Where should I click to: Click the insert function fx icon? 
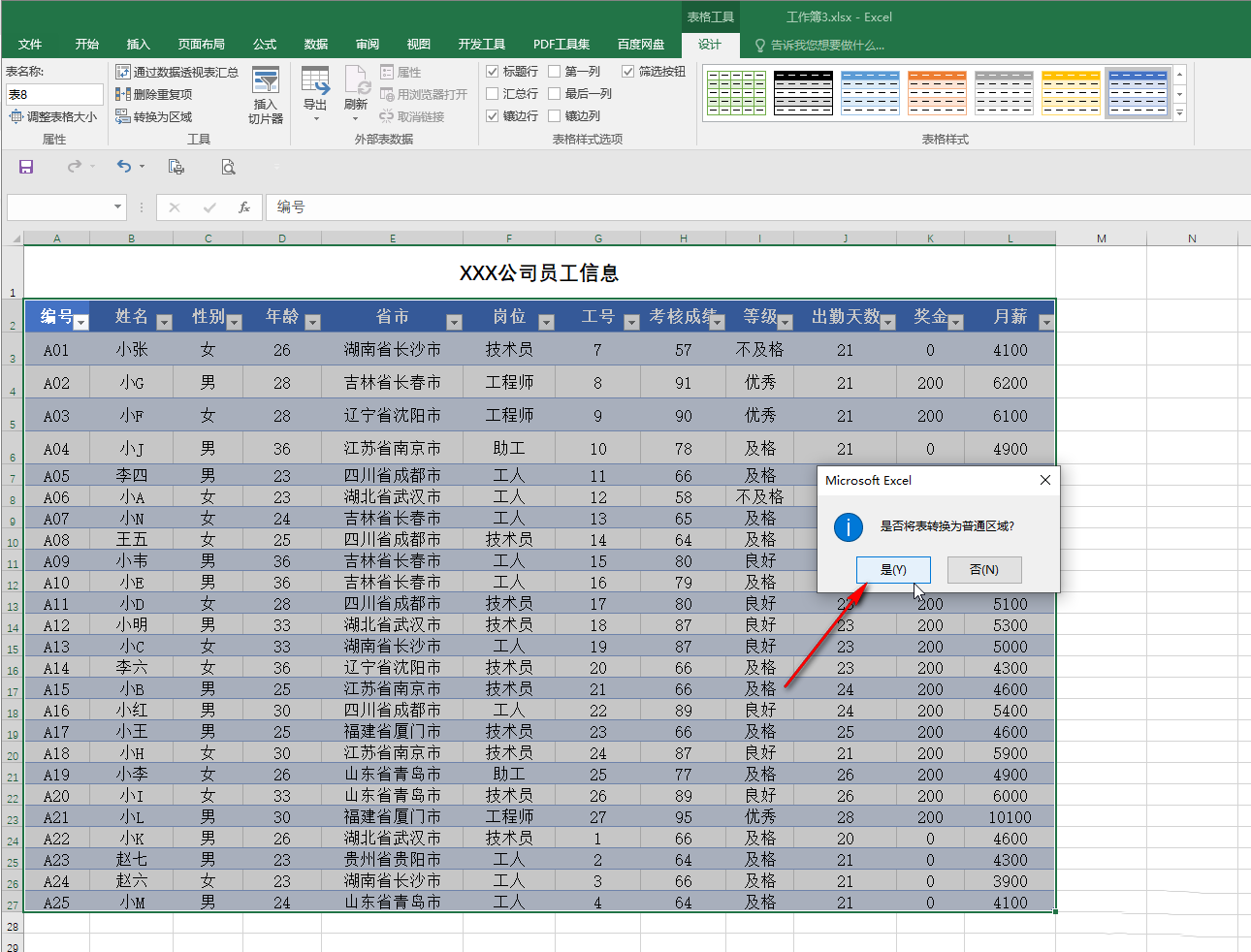[x=244, y=207]
